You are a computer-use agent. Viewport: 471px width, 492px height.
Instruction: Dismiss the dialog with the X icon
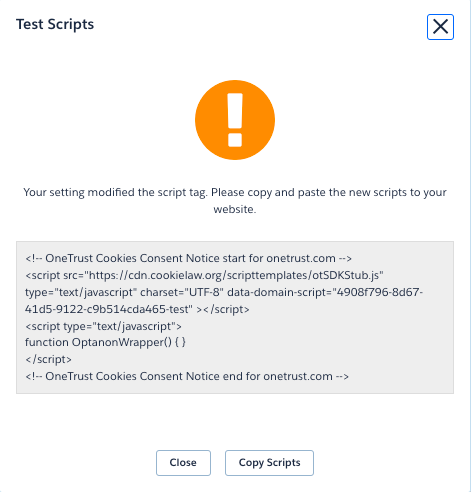[x=440, y=27]
